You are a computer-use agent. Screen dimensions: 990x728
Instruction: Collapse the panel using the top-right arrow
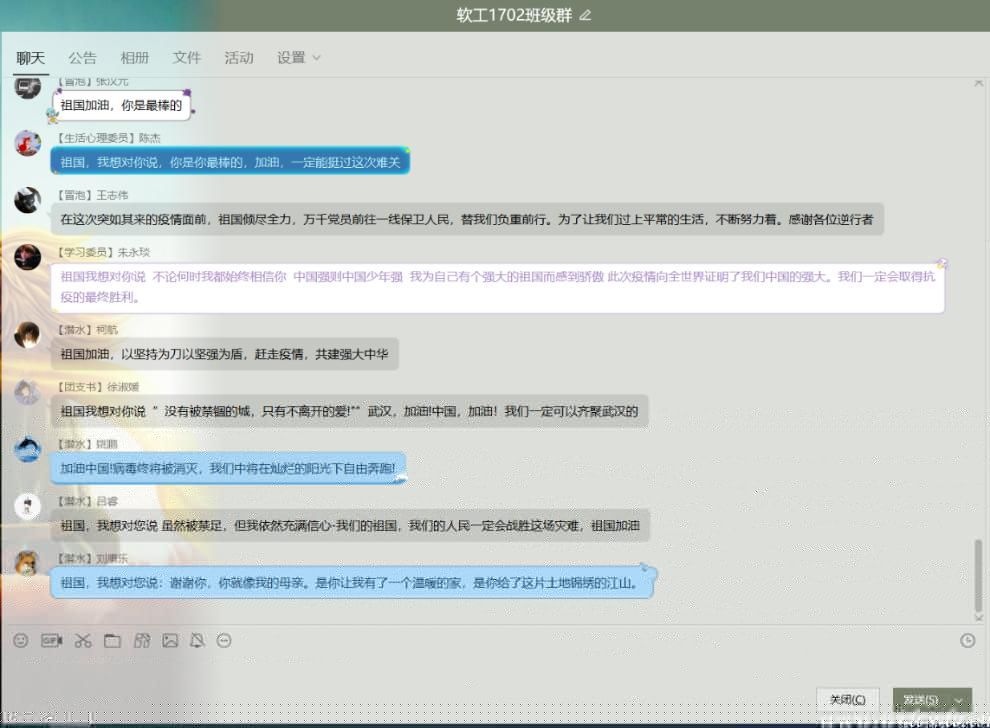pos(978,83)
